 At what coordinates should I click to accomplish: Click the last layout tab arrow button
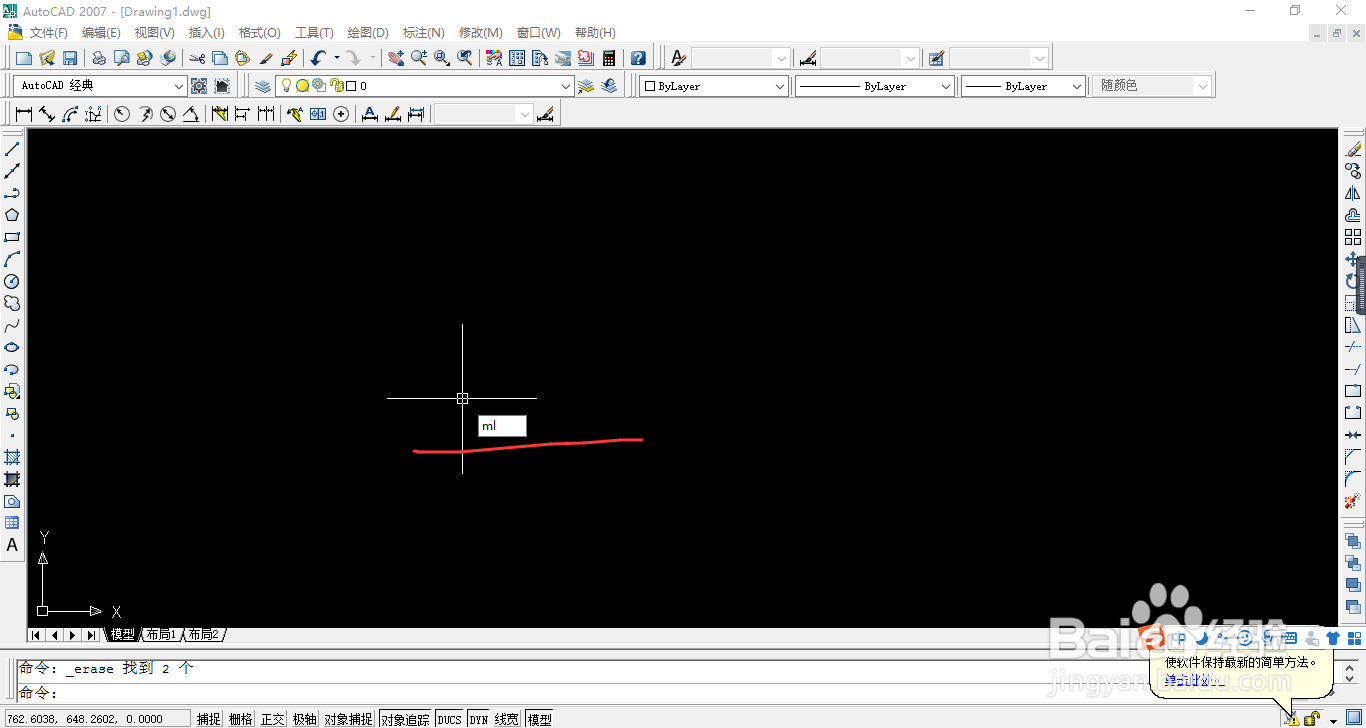click(91, 635)
